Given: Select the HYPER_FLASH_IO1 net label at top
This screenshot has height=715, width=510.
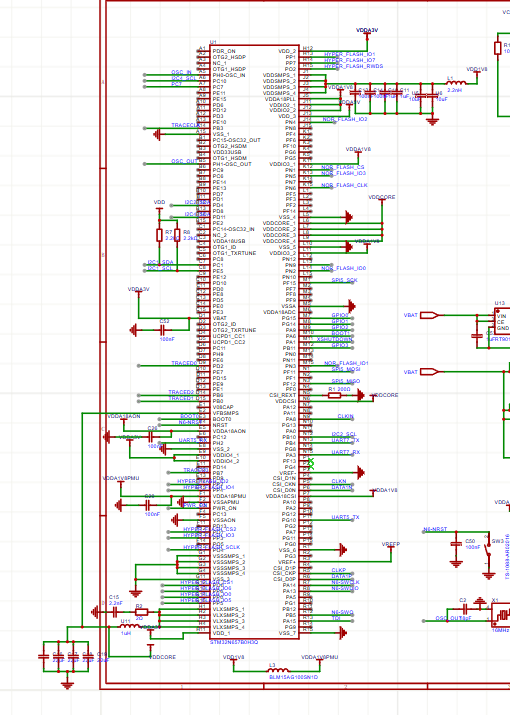Looking at the screenshot, I should pyautogui.click(x=350, y=54).
